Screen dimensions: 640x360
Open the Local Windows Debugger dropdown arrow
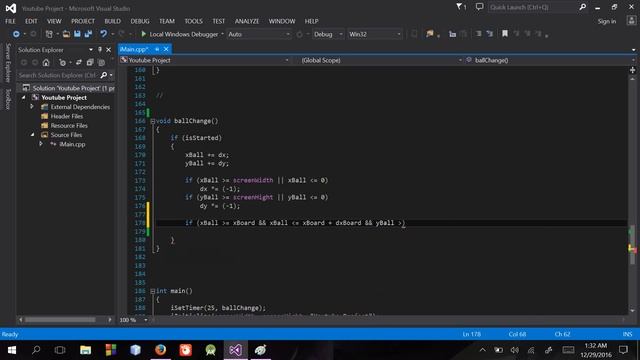(x=222, y=34)
